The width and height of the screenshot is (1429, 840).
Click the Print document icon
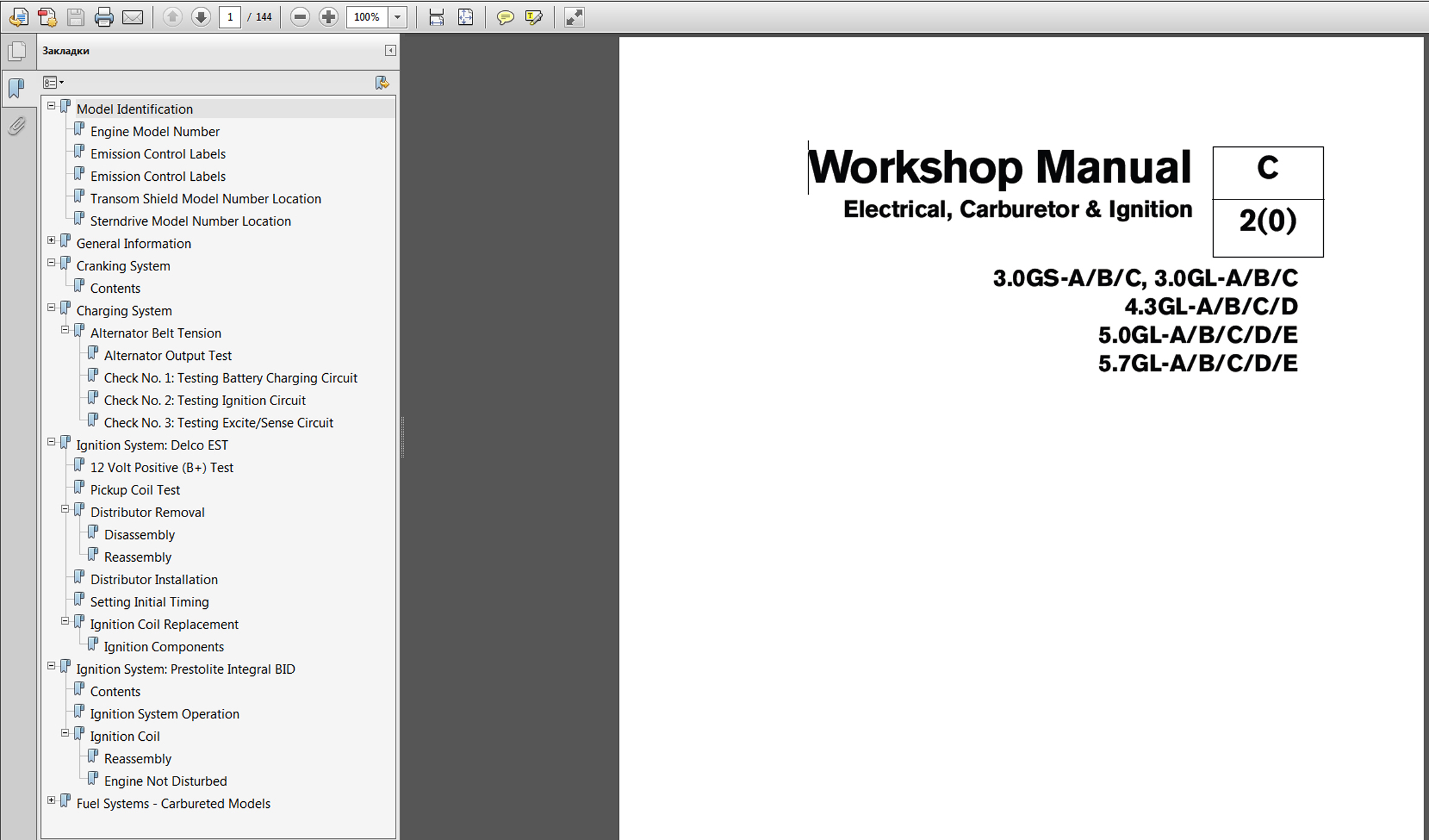[103, 17]
